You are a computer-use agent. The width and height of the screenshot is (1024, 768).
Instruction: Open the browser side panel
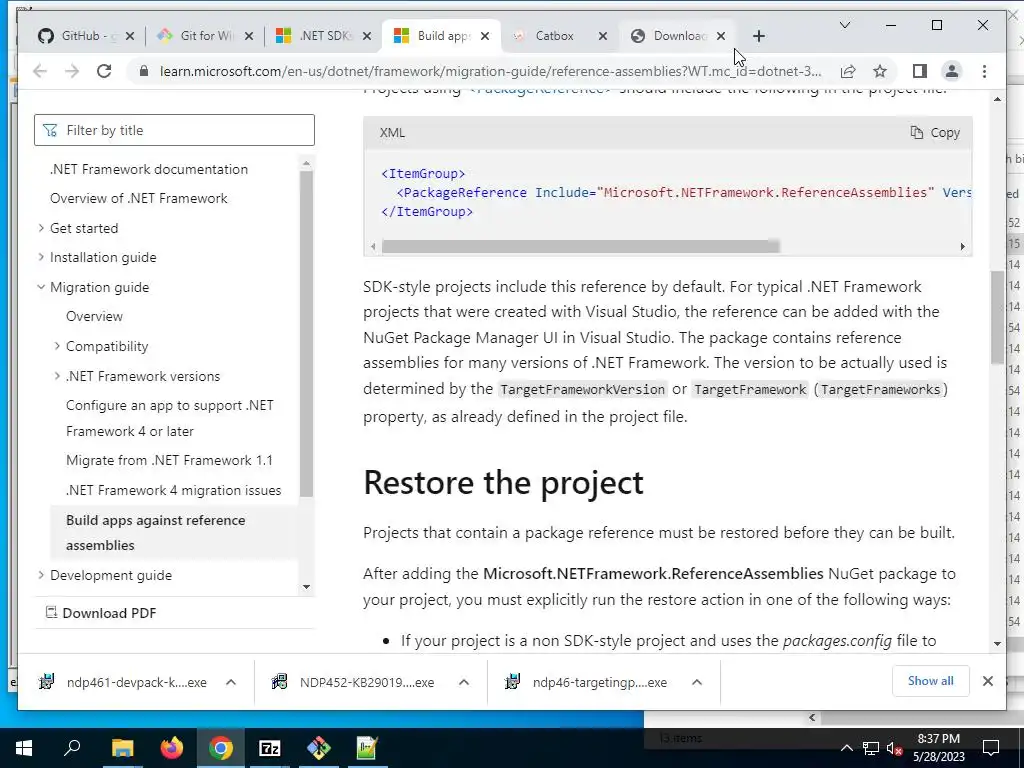920,71
